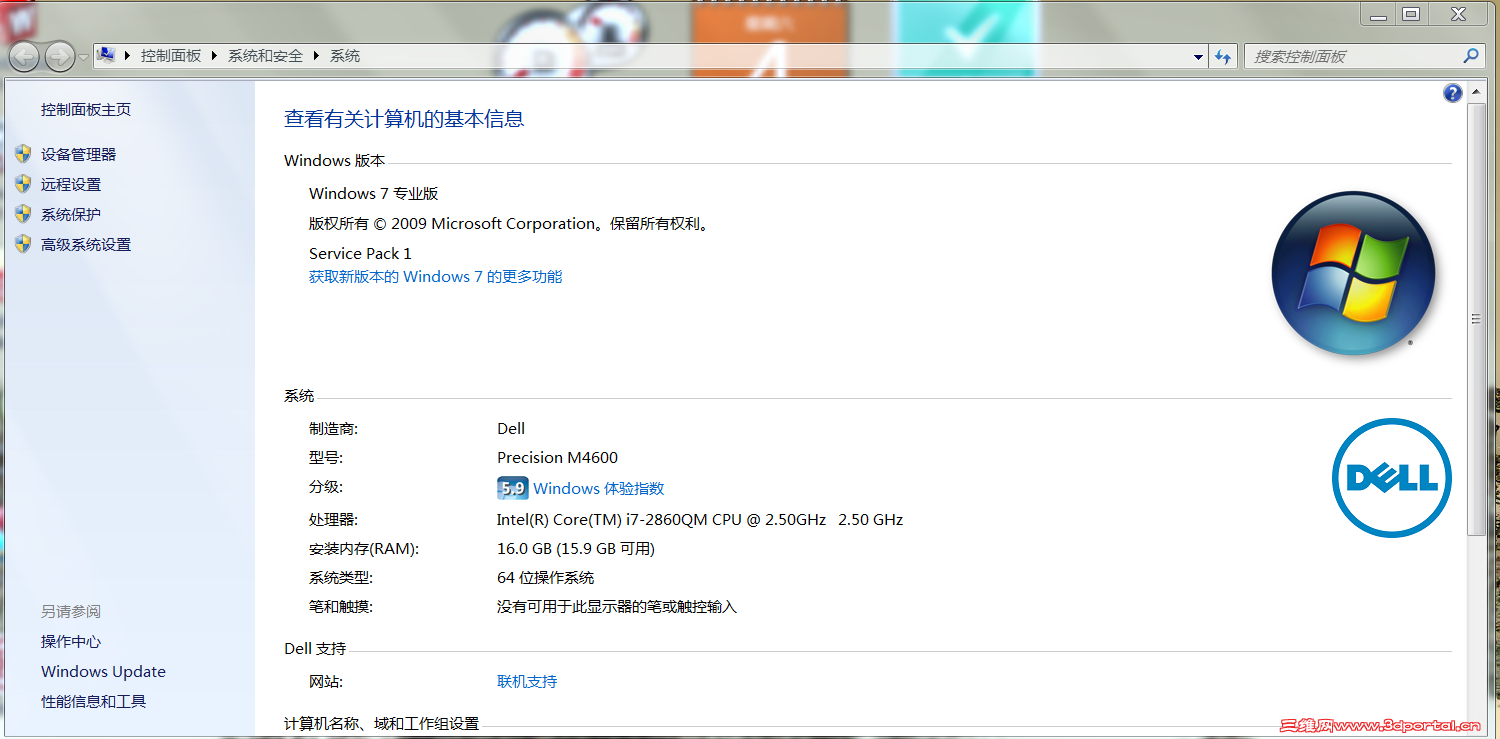Viewport: 1500px width, 739px height.
Task: Click the text "没有可用于此显示器的笔或触控输入"
Action: pyautogui.click(x=617, y=607)
